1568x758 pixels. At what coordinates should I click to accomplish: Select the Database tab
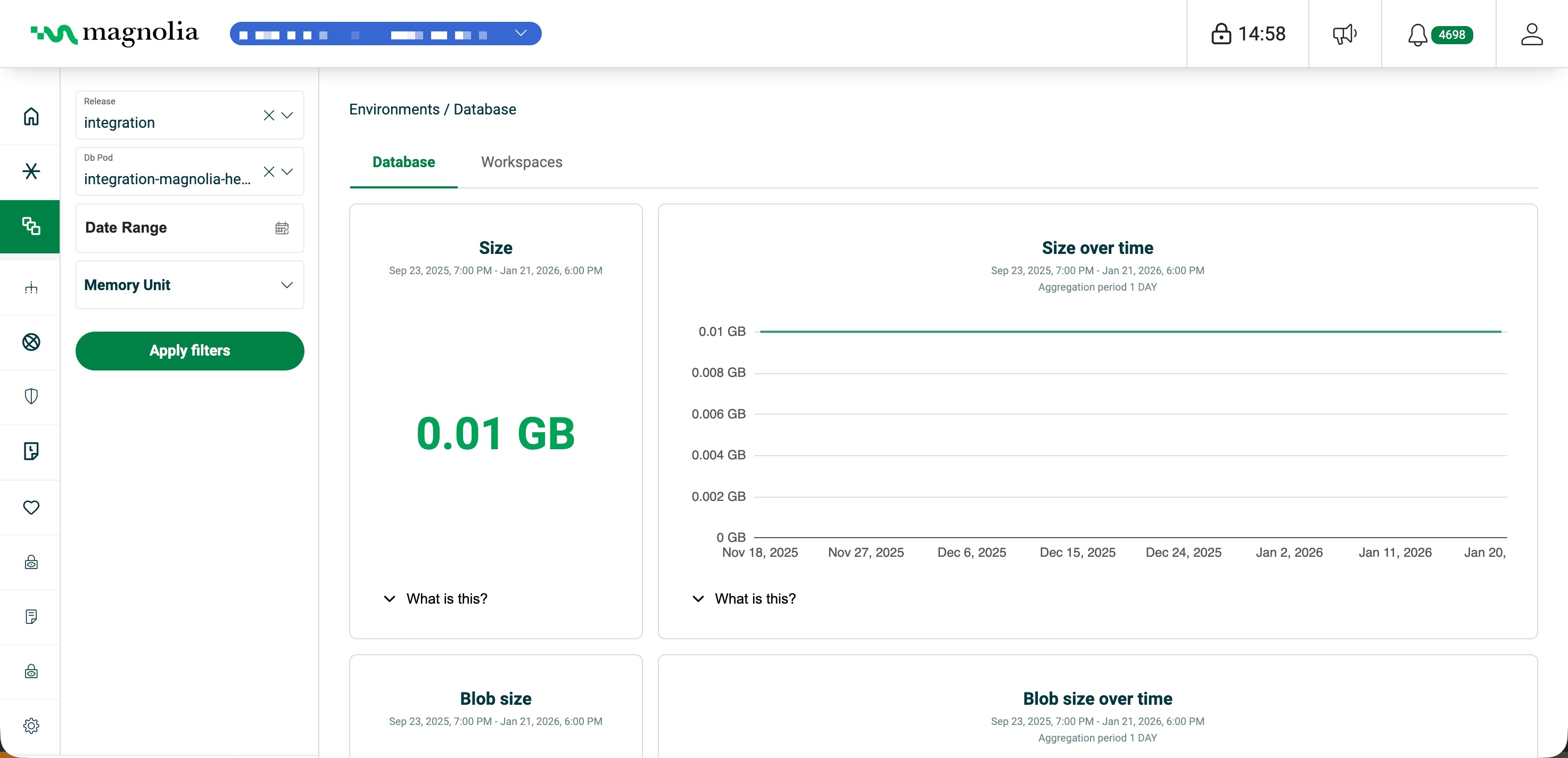[x=403, y=162]
